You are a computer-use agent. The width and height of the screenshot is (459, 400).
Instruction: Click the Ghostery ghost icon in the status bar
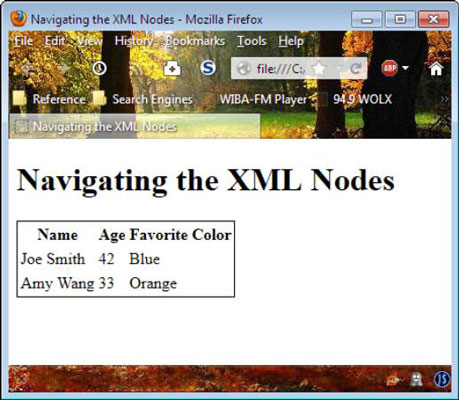click(416, 379)
